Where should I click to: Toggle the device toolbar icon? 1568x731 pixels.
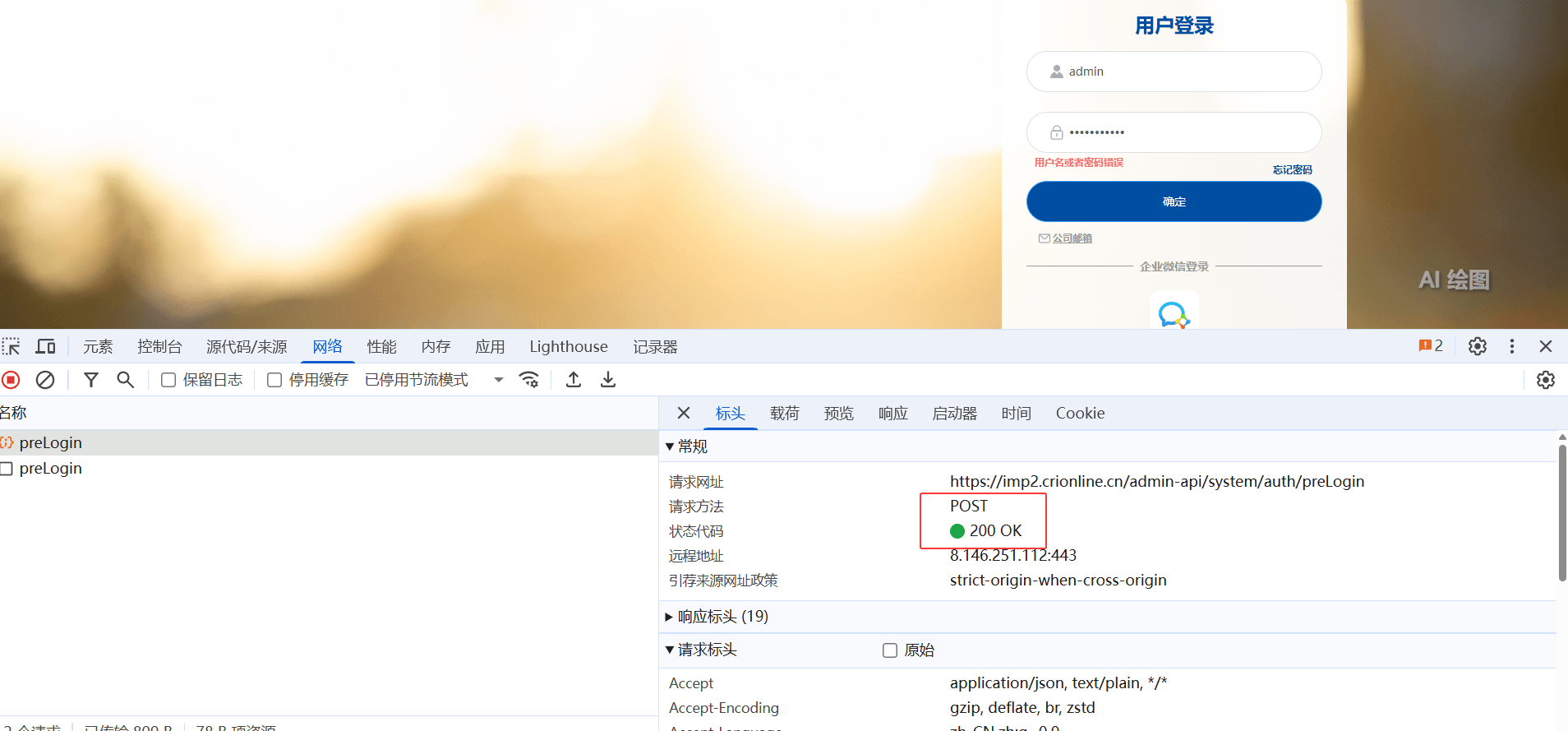[45, 346]
